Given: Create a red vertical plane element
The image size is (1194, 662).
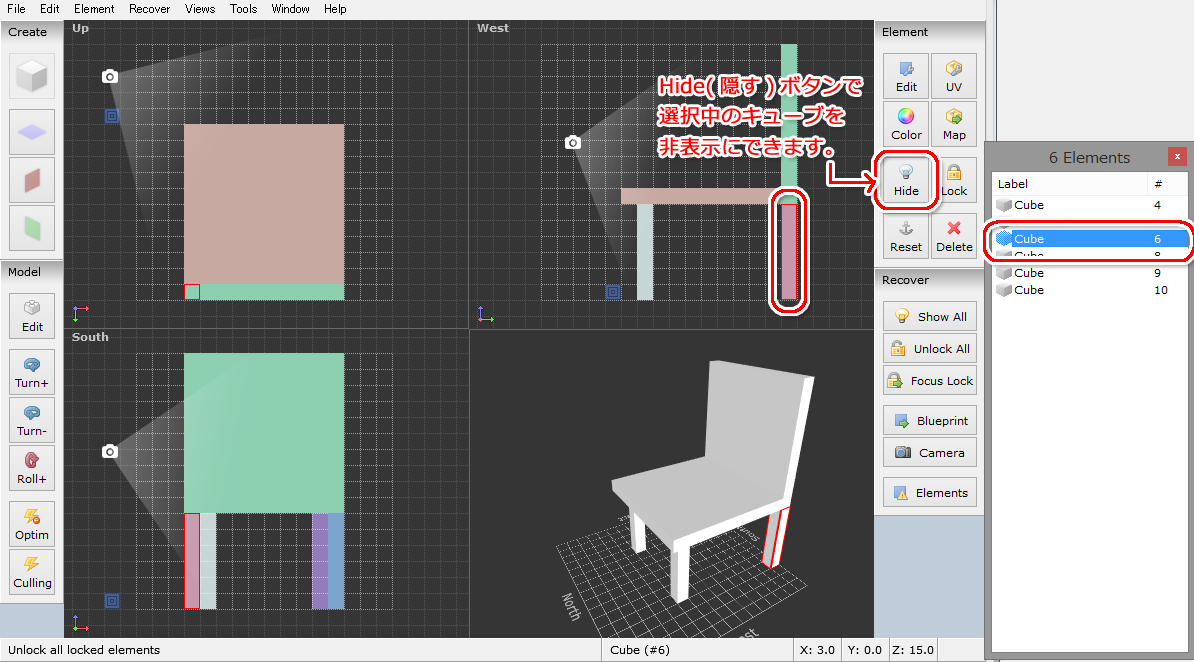Looking at the screenshot, I should point(32,181).
